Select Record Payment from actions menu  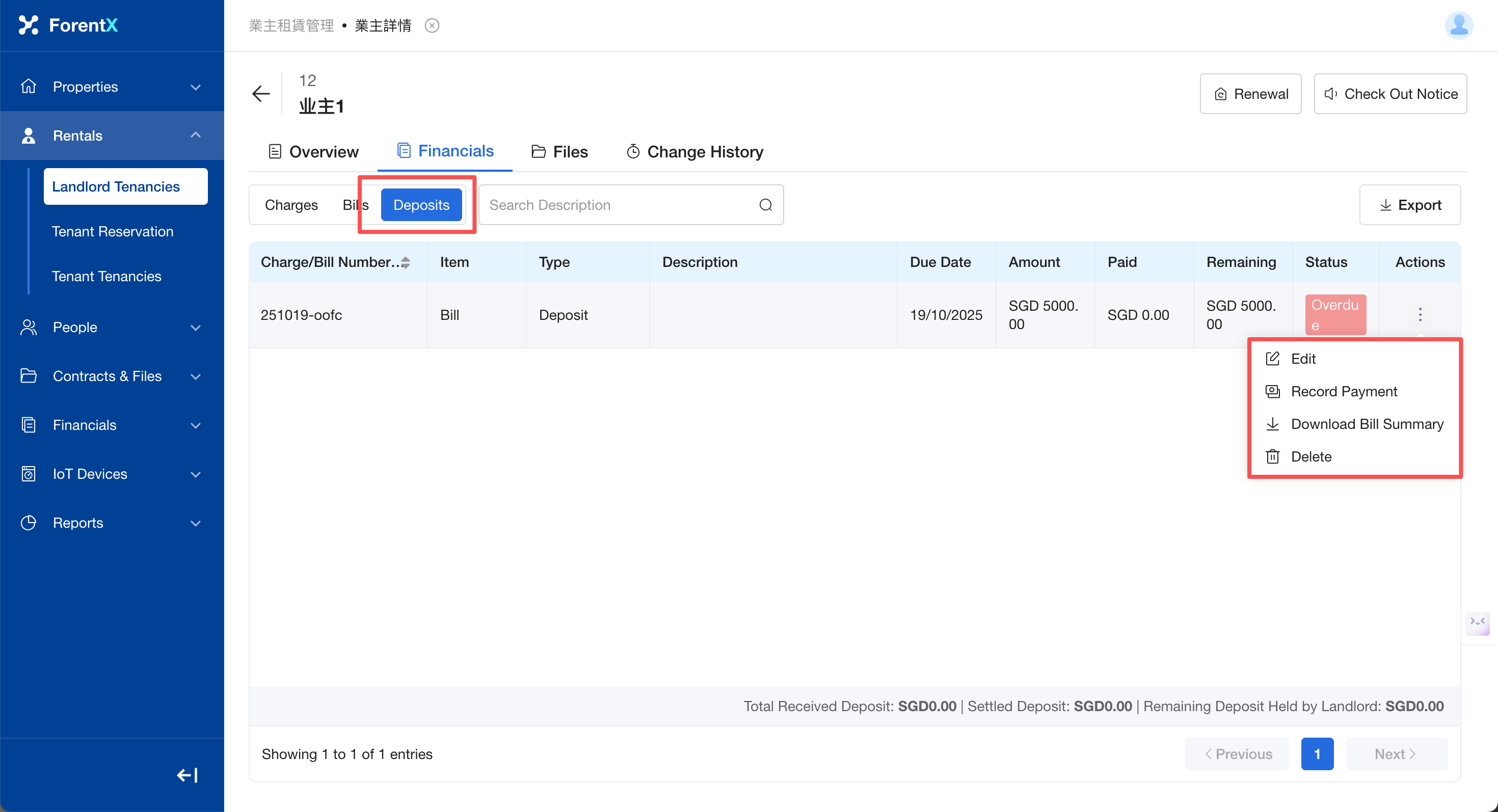[1343, 391]
